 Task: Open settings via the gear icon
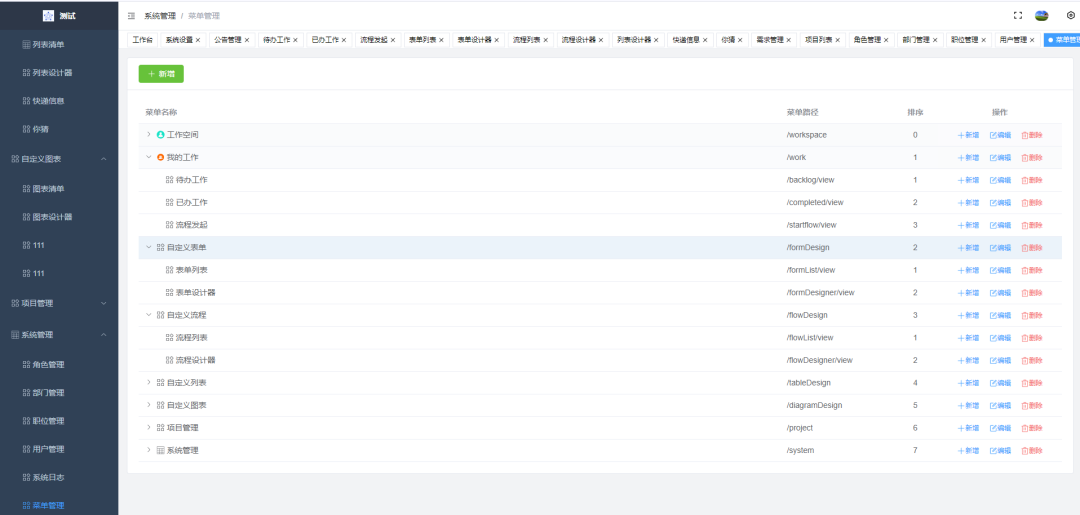point(1070,16)
